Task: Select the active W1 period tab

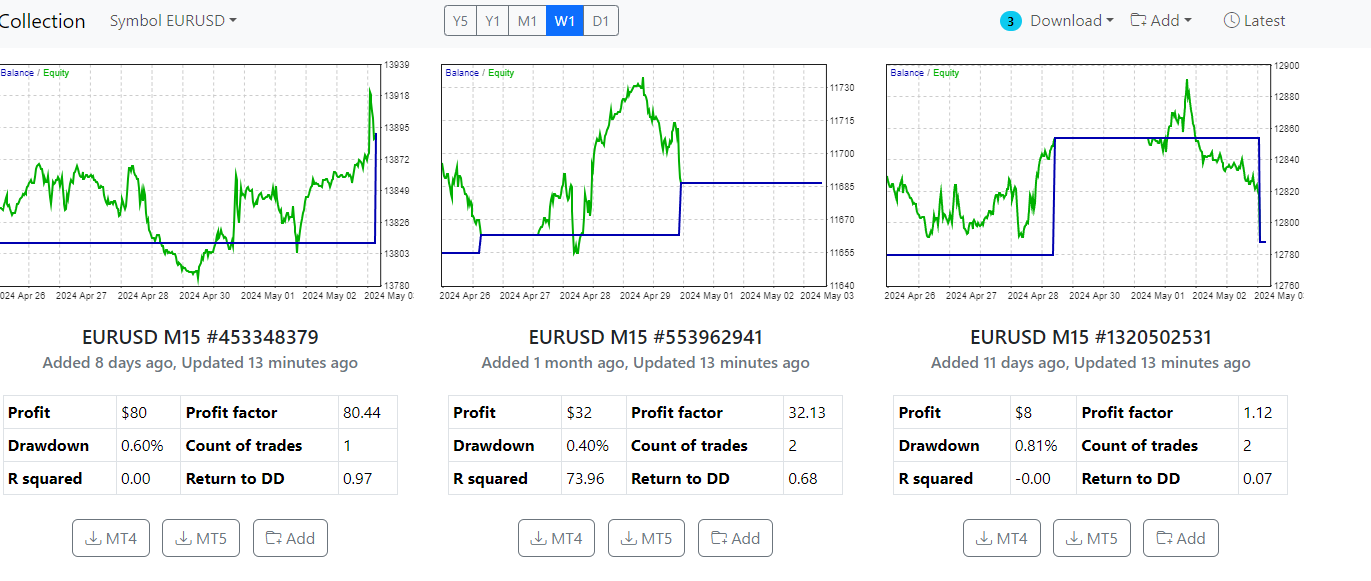Action: coord(565,21)
